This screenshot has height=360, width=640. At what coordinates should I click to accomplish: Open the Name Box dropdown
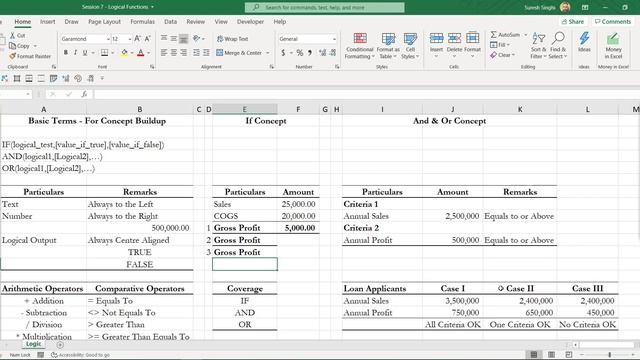point(28,94)
